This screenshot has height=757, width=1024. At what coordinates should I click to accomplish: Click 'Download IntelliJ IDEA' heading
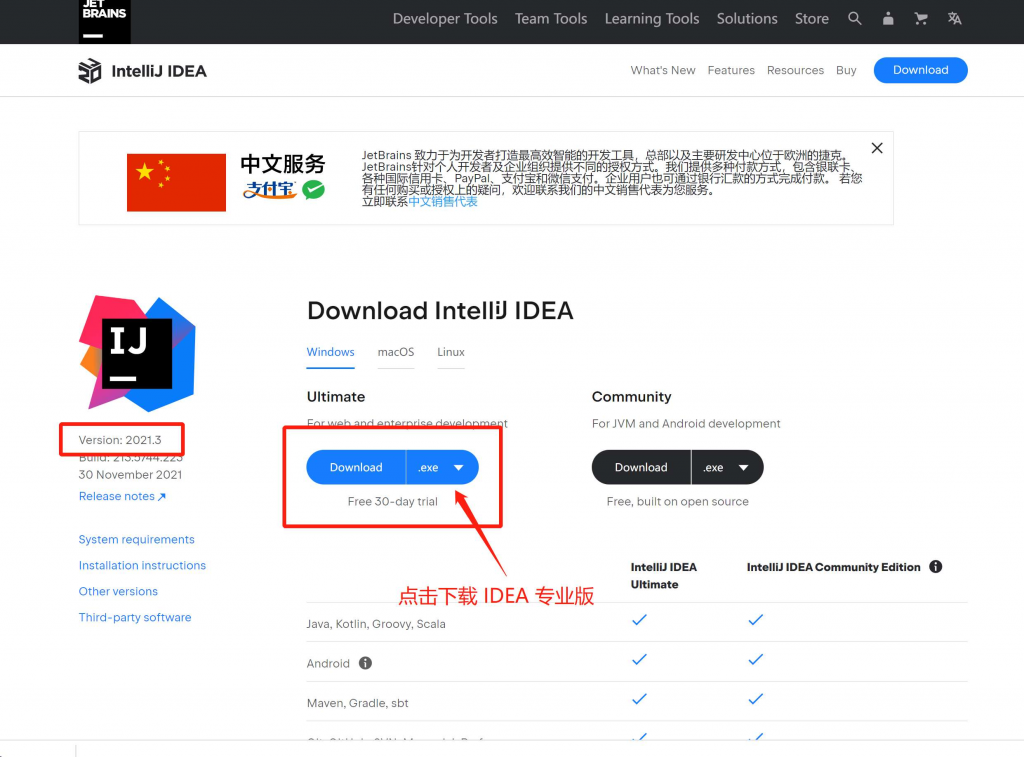click(440, 310)
